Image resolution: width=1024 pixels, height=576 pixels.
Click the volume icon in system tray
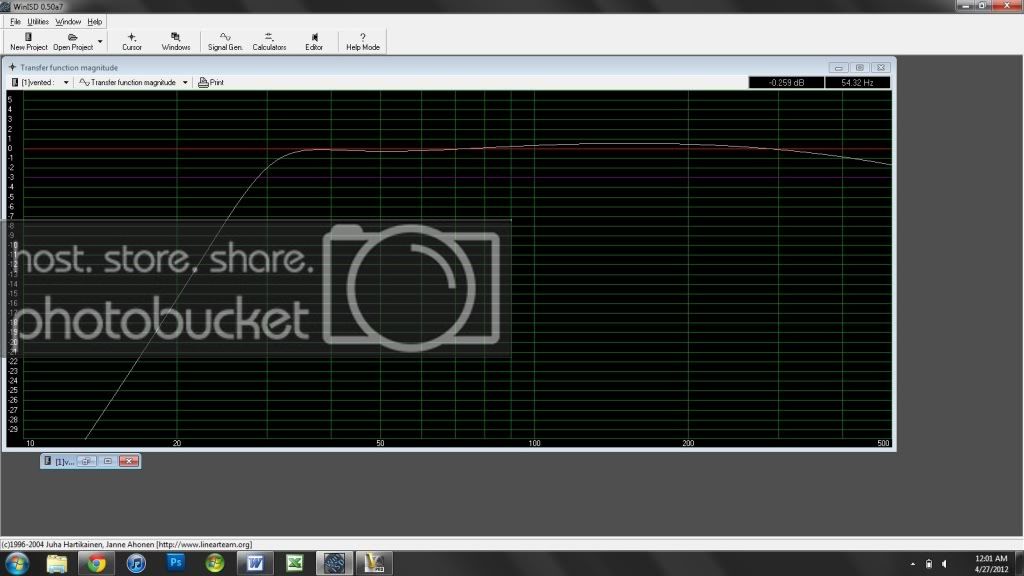pyautogui.click(x=944, y=564)
